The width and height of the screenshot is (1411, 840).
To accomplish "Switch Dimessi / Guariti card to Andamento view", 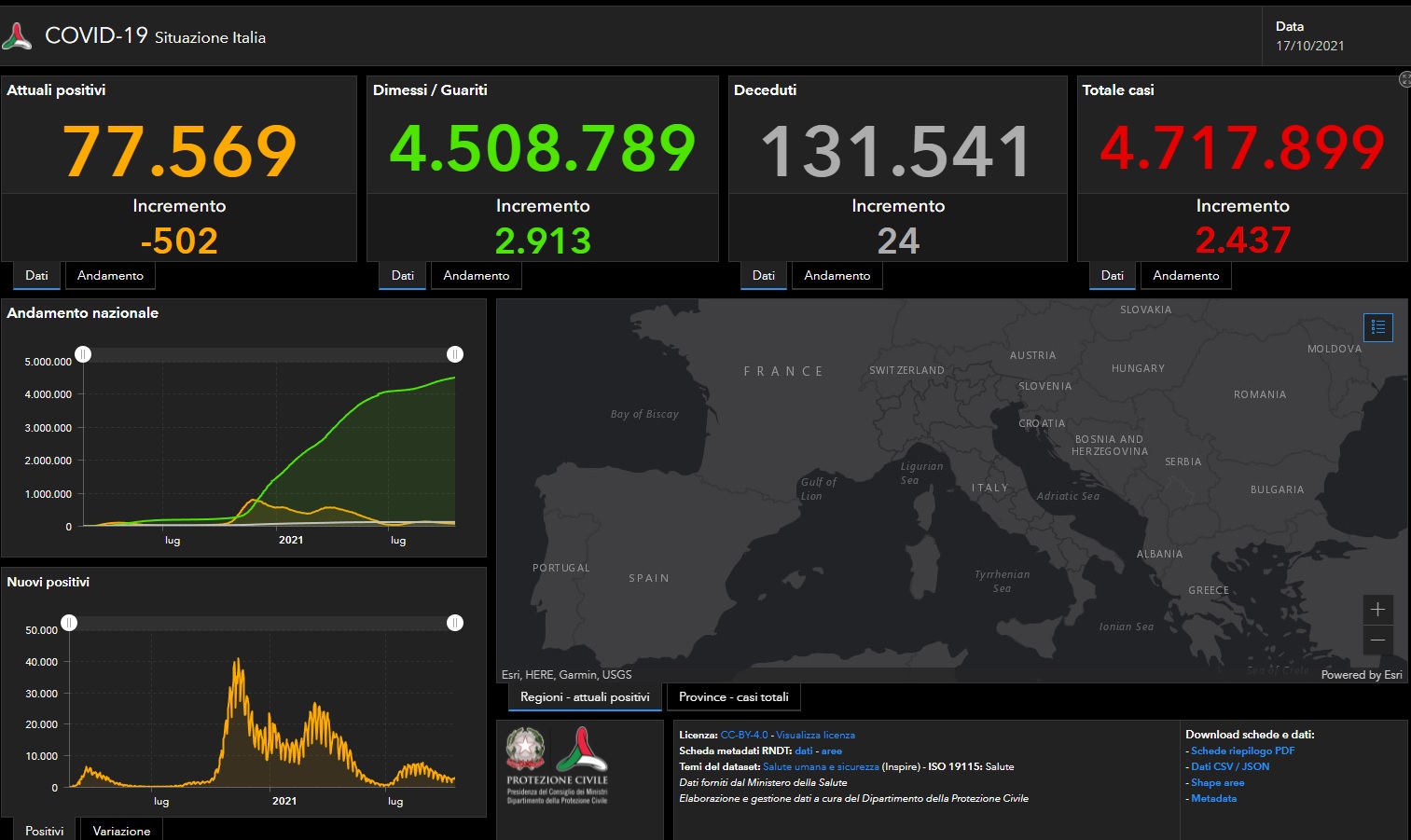I will pos(476,275).
